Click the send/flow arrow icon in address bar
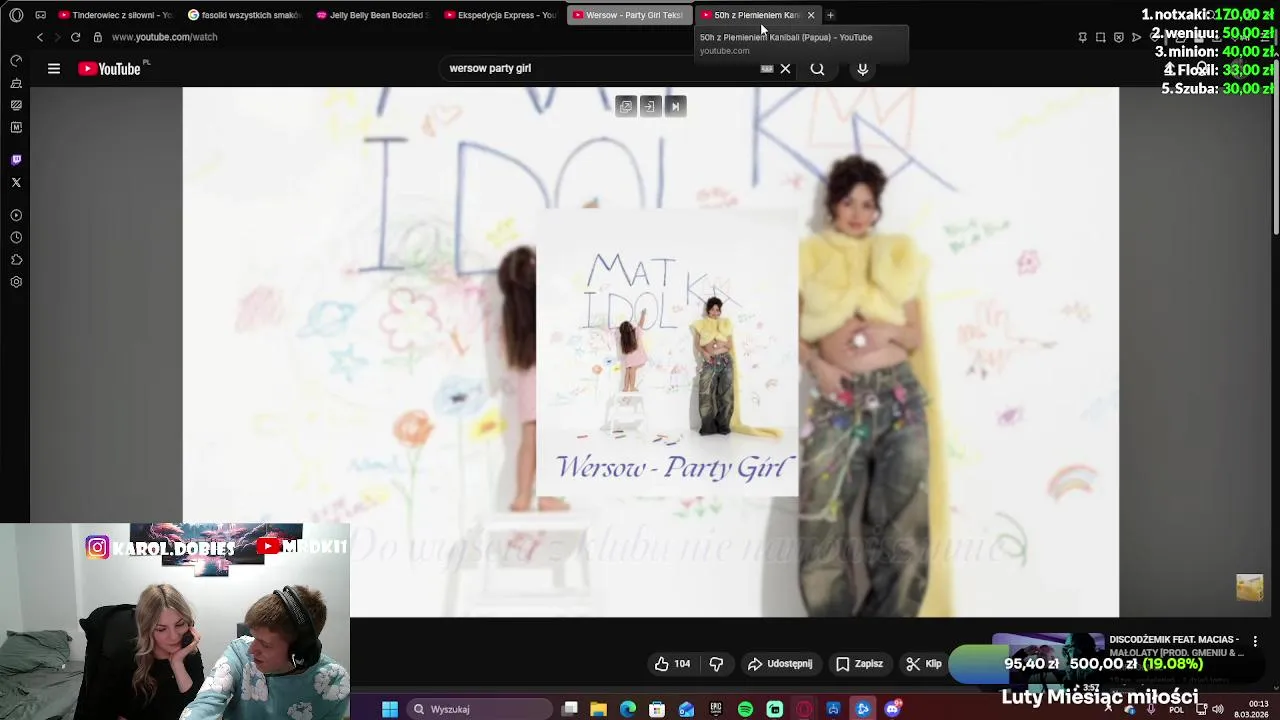This screenshot has width=1280, height=720. coord(1137,37)
